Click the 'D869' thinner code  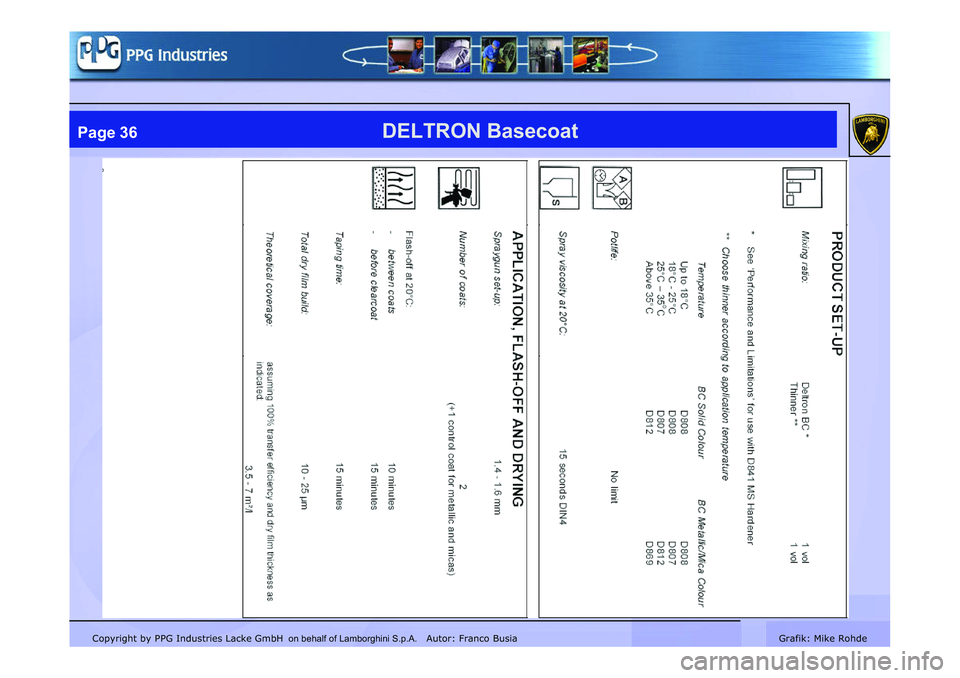coord(649,553)
